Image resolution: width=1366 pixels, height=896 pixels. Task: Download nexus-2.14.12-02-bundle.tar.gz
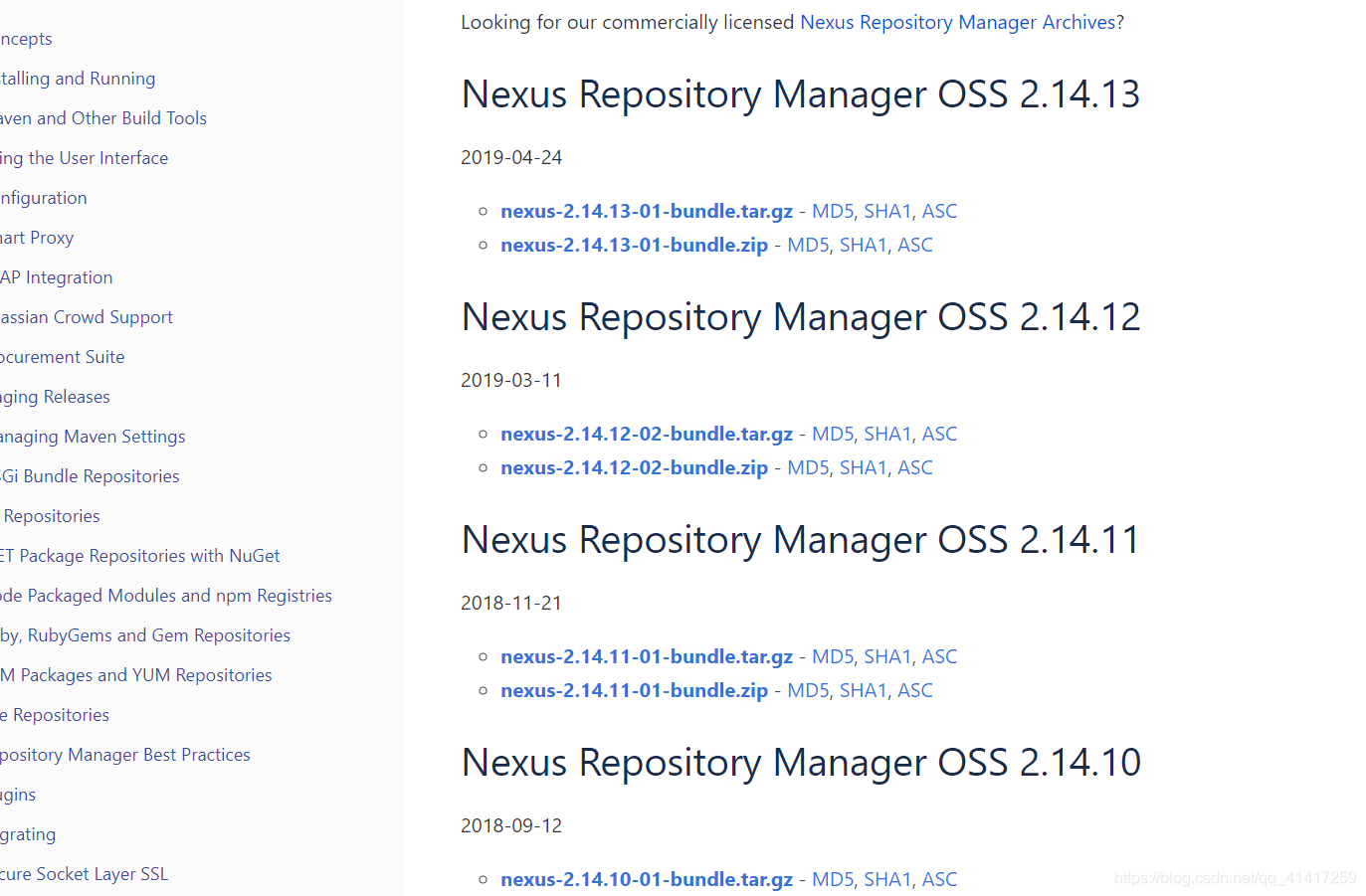(647, 434)
